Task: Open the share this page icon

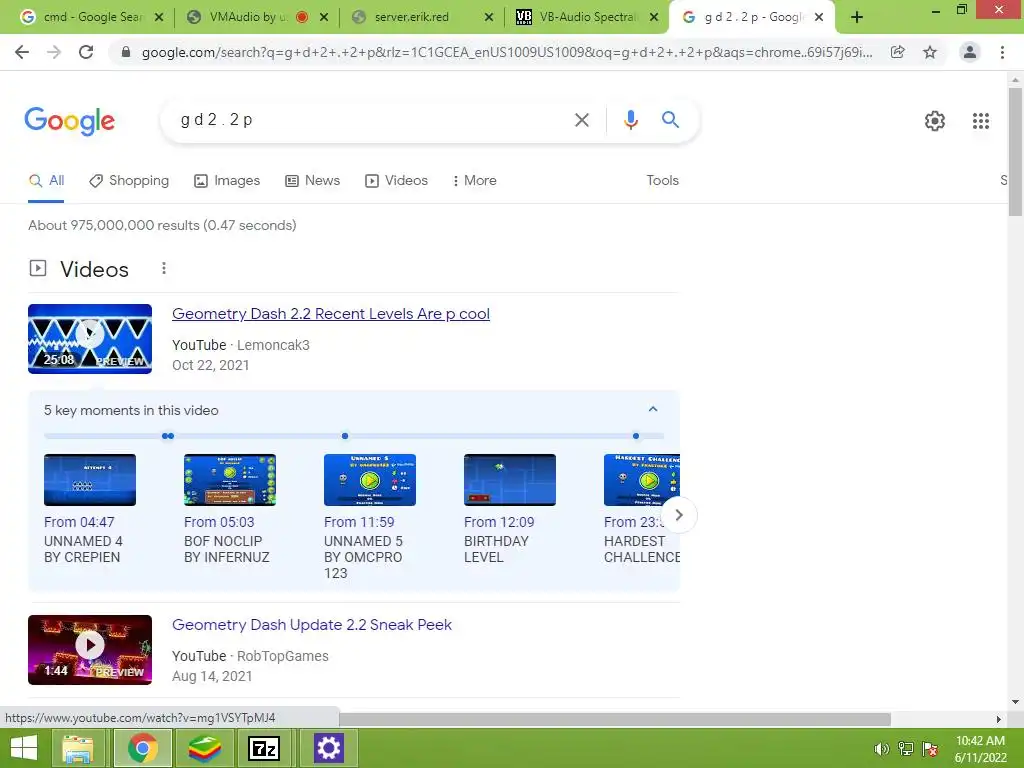Action: (898, 52)
